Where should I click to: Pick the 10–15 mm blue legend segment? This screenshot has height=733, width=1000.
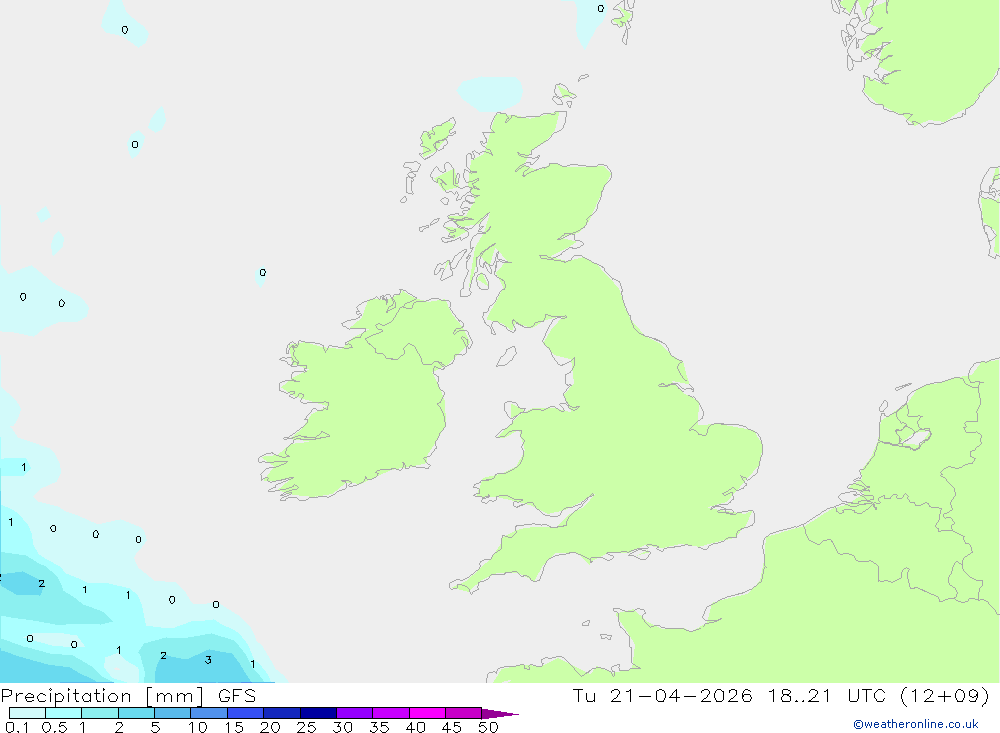click(209, 713)
